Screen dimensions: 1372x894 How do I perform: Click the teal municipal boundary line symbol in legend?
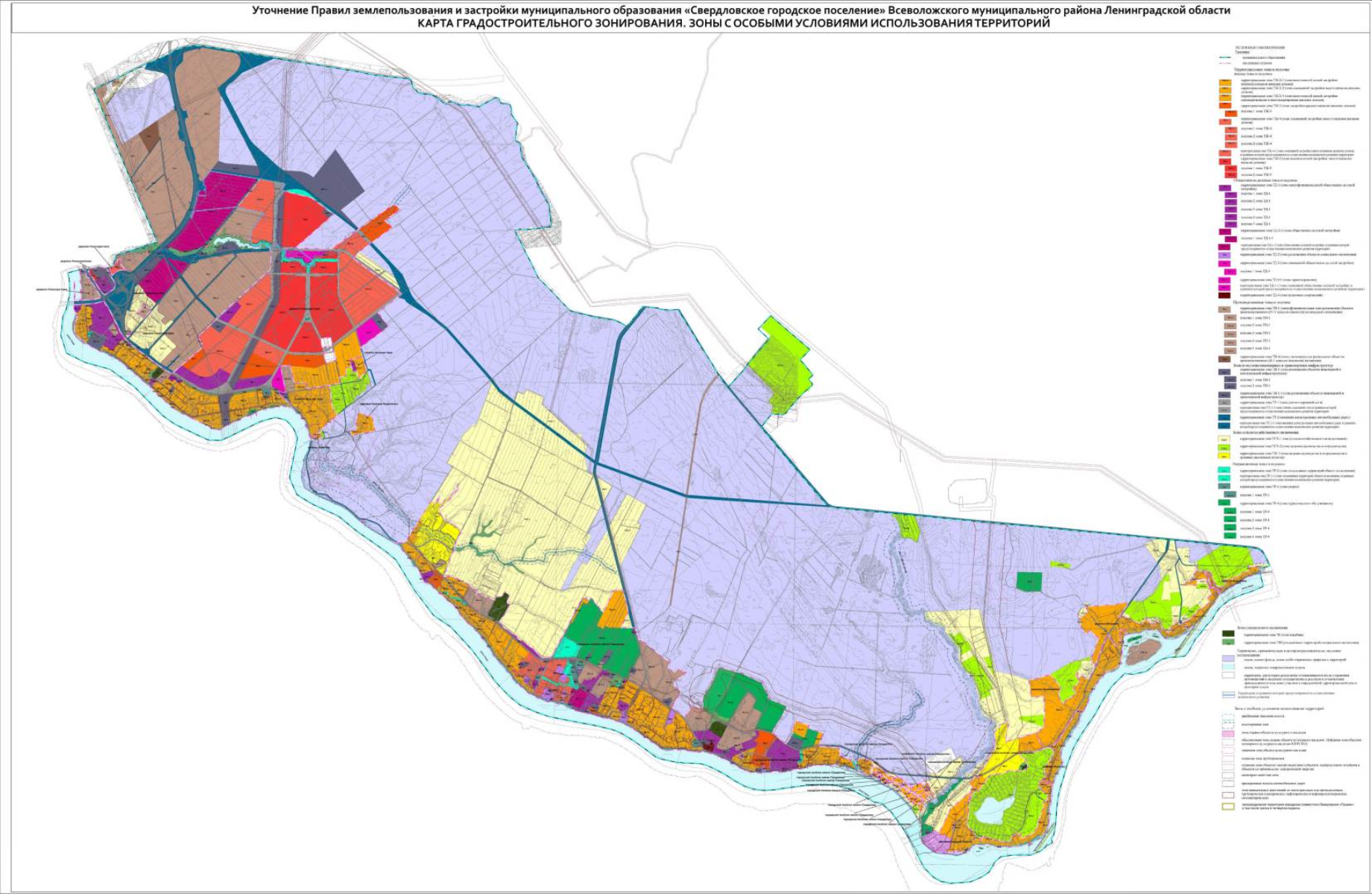(x=1224, y=57)
